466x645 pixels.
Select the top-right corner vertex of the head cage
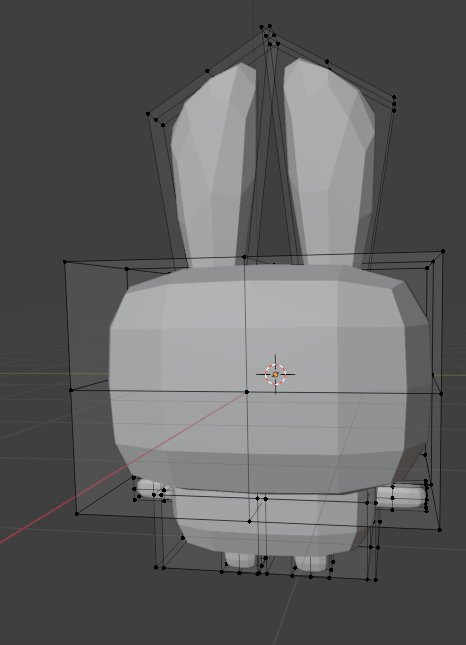pos(443,251)
